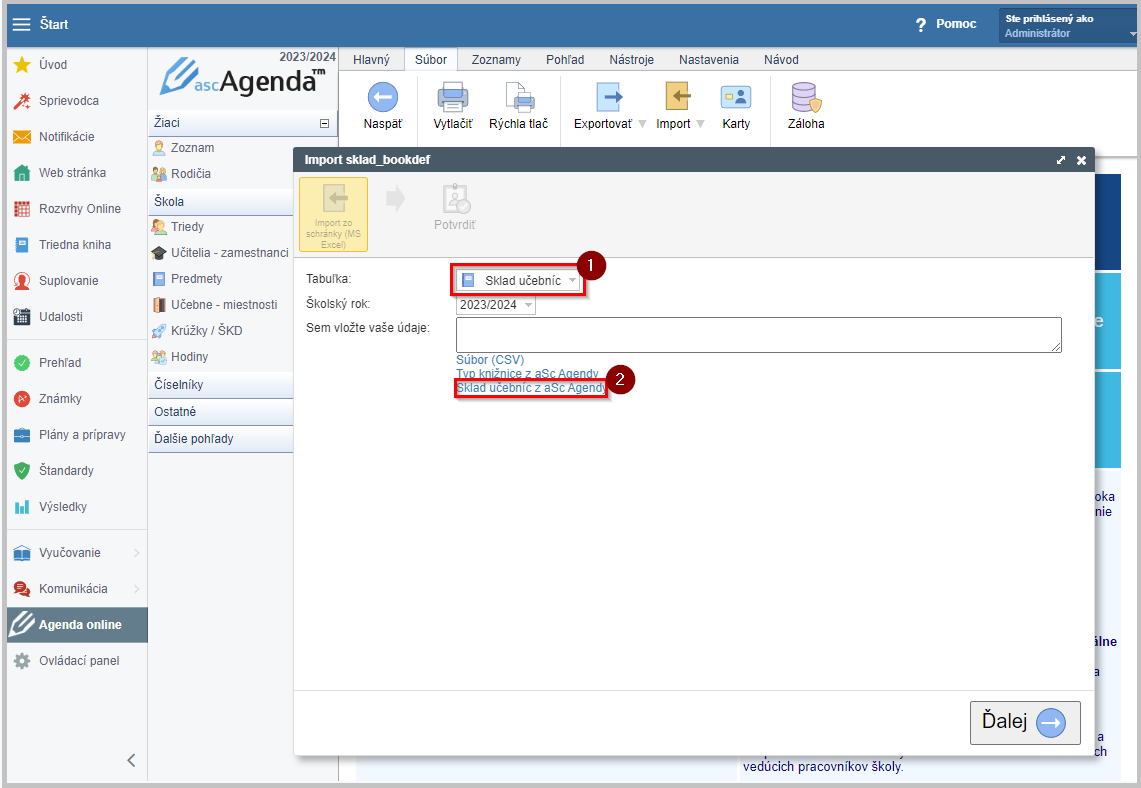Open Web stránka house icon

[x=22, y=173]
